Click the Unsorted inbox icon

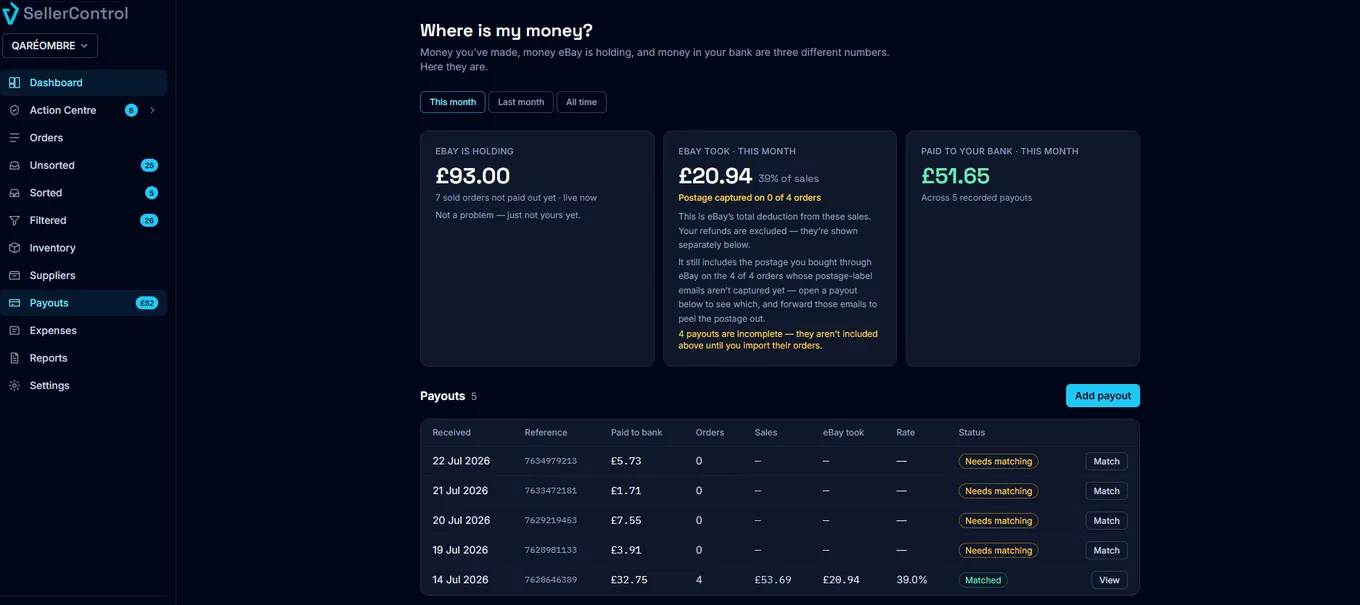click(14, 165)
